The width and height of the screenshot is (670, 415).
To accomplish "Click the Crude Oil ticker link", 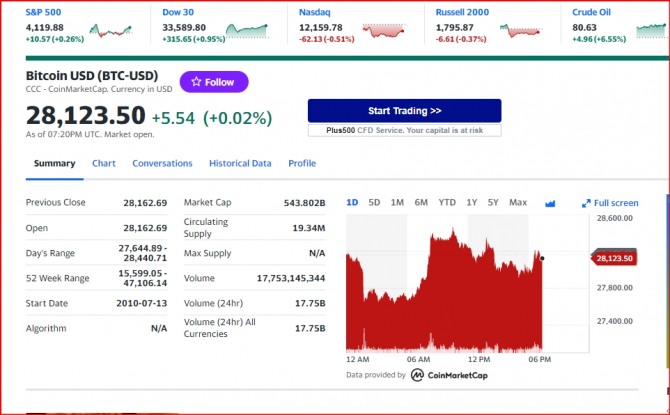I will [x=591, y=12].
